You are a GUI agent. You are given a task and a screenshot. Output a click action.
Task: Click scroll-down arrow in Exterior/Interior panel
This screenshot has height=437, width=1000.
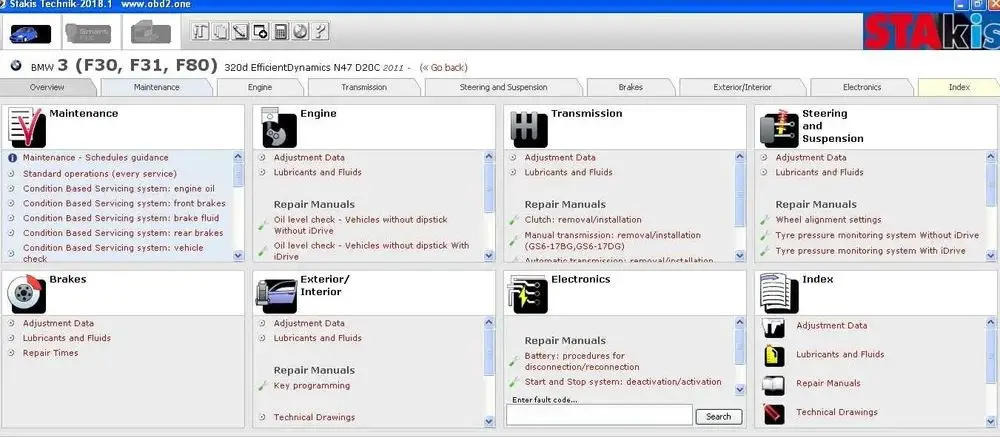click(489, 422)
